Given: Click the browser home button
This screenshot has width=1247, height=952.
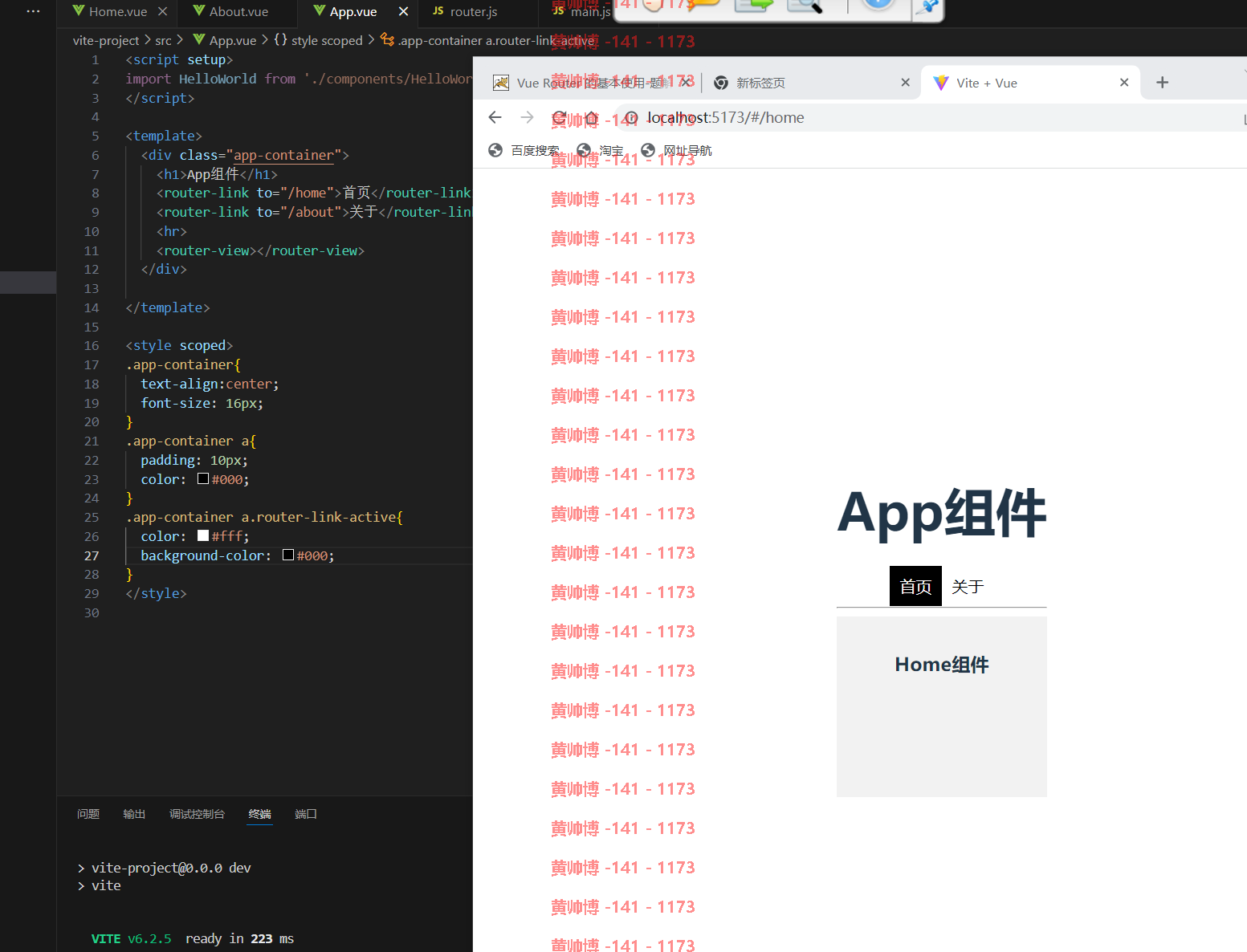Looking at the screenshot, I should pos(592,117).
